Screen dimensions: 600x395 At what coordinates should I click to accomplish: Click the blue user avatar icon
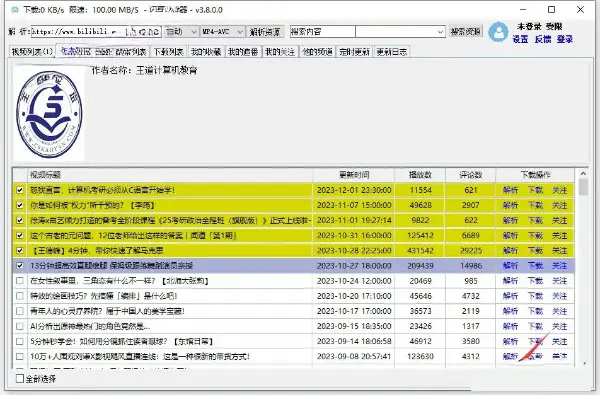pyautogui.click(x=499, y=32)
